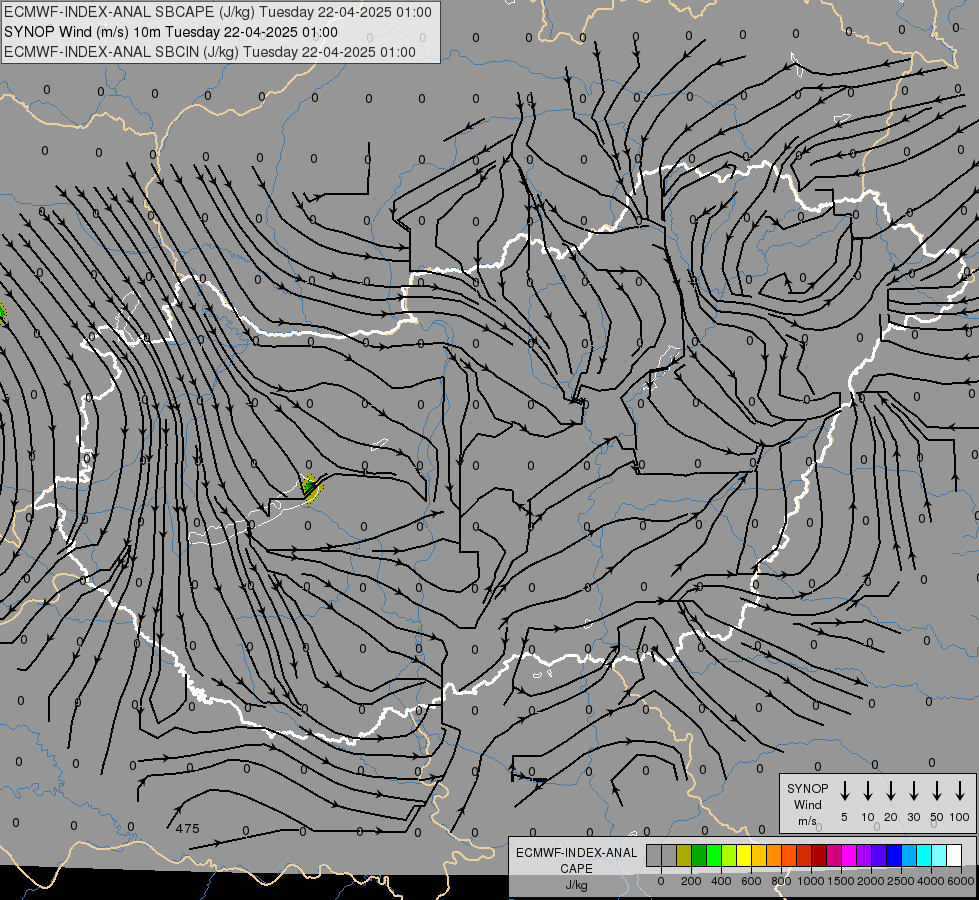Click the 4000 tick label on CAPE scale
The width and height of the screenshot is (979, 900).
(x=931, y=881)
